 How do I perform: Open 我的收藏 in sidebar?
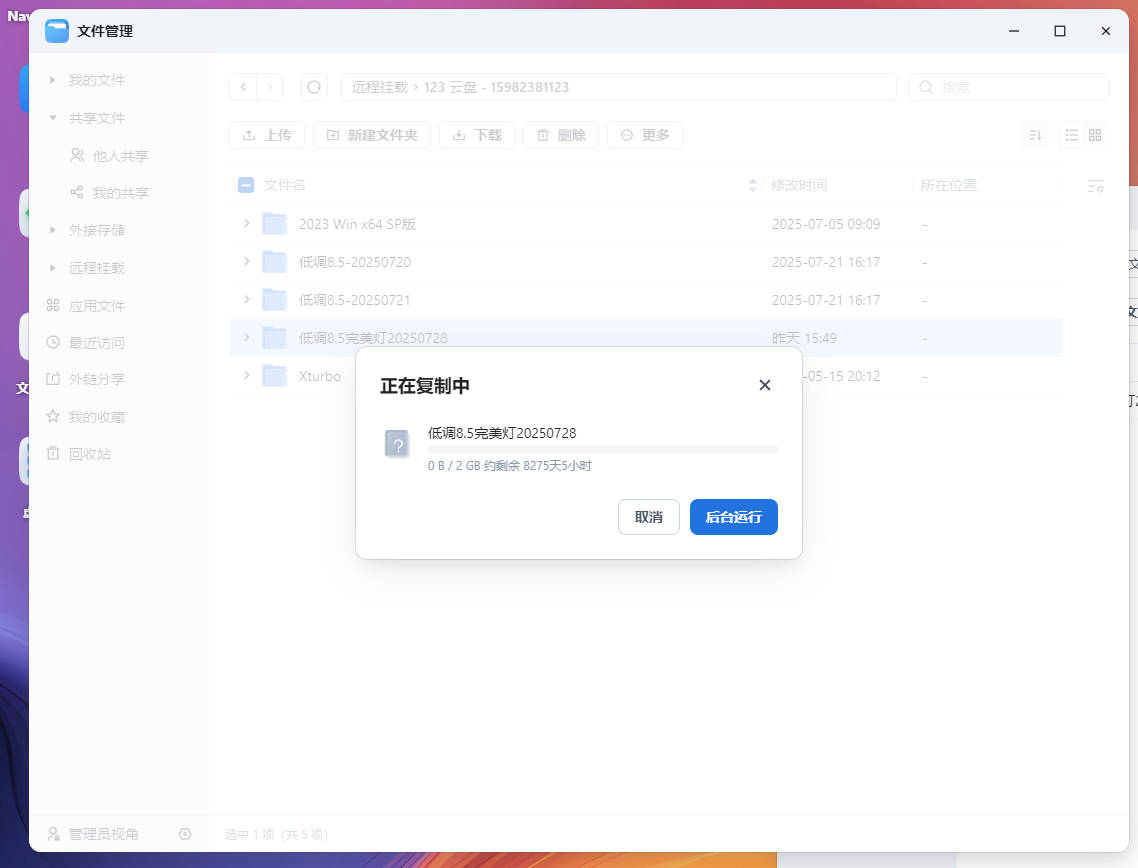click(97, 417)
